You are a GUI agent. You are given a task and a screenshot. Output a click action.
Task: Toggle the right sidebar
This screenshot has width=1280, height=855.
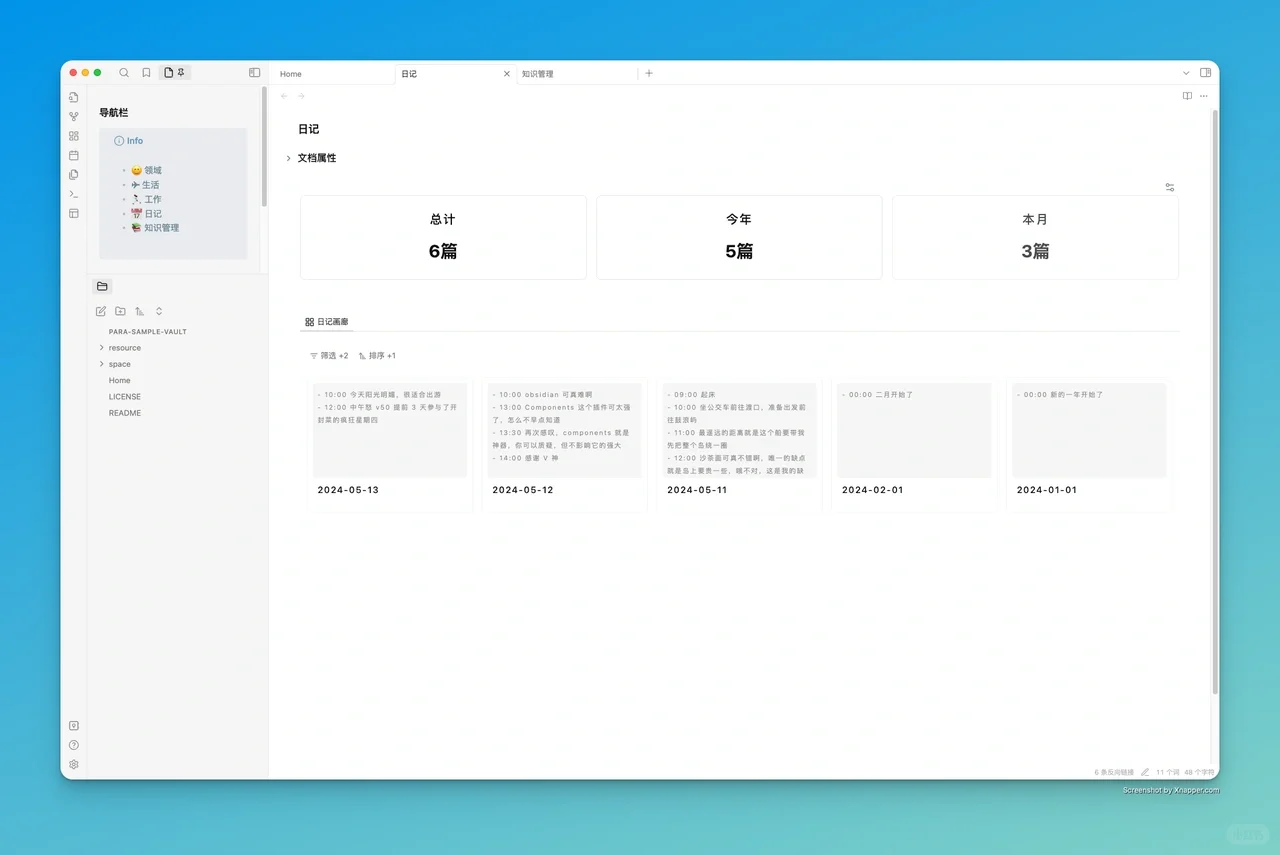[x=1206, y=73]
